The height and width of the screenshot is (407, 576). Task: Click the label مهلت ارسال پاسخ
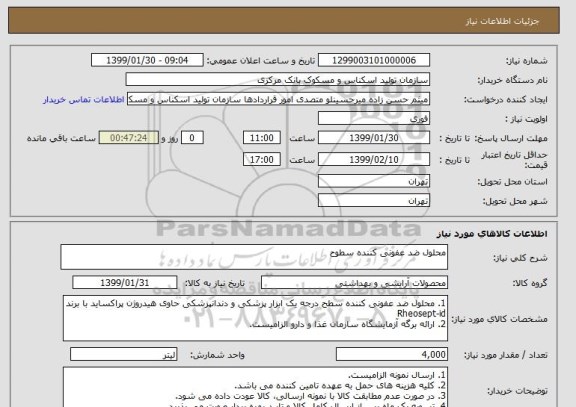(511, 138)
